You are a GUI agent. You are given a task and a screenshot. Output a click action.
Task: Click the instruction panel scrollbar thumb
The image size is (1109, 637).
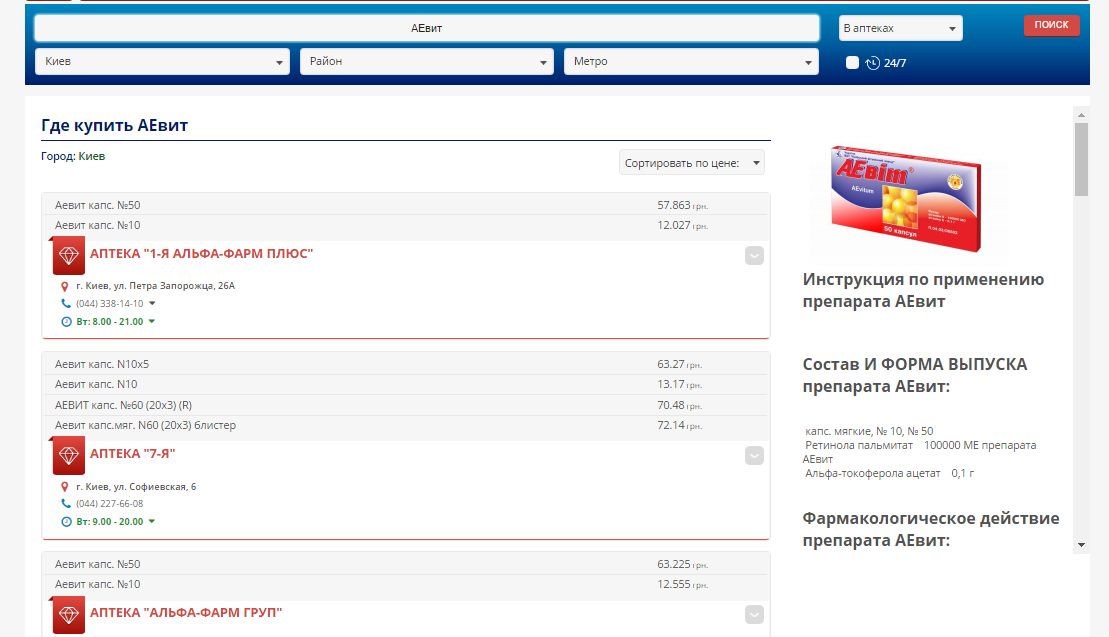click(1081, 159)
